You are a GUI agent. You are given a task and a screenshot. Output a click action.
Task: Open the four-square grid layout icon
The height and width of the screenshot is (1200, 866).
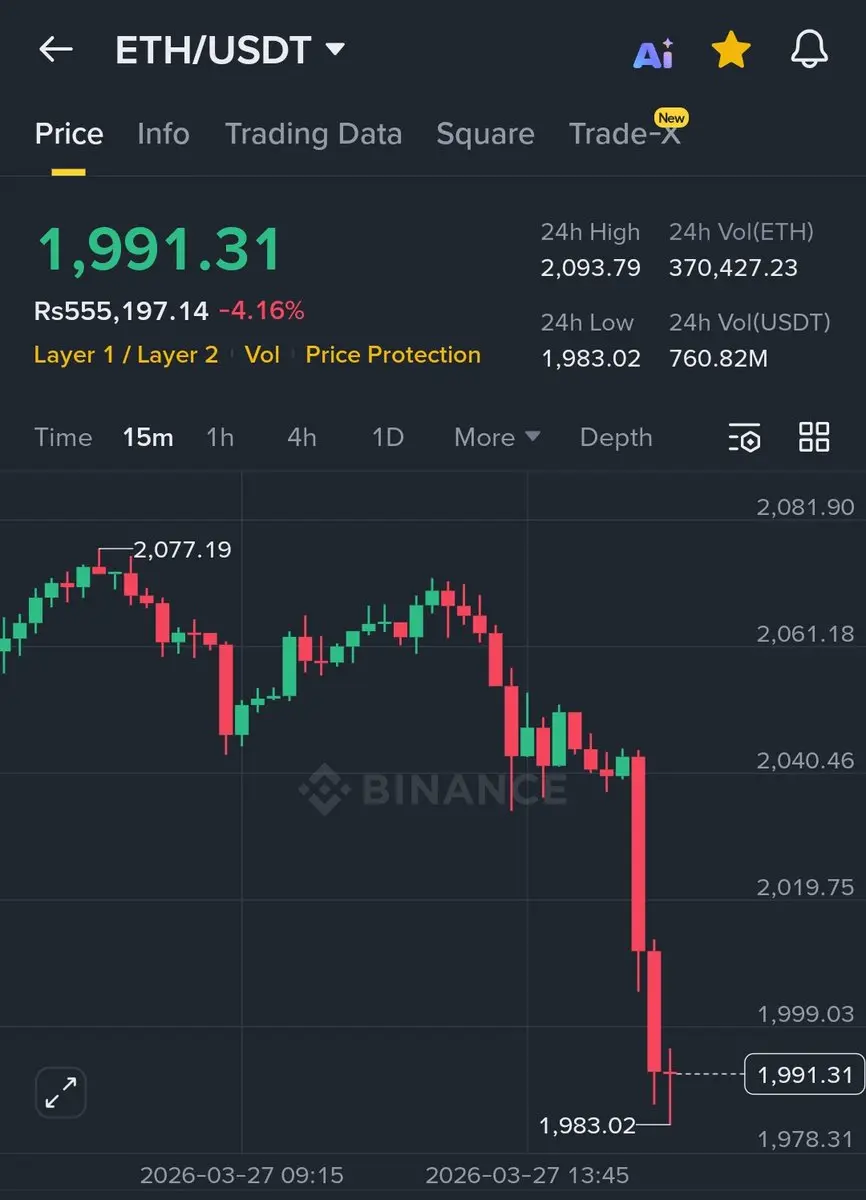814,437
